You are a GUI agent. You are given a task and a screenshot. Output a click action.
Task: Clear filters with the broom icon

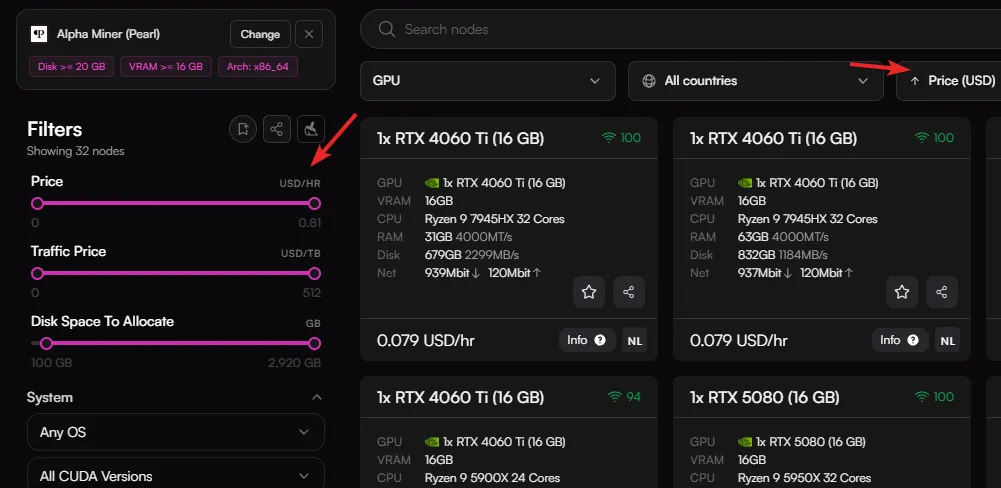point(311,129)
